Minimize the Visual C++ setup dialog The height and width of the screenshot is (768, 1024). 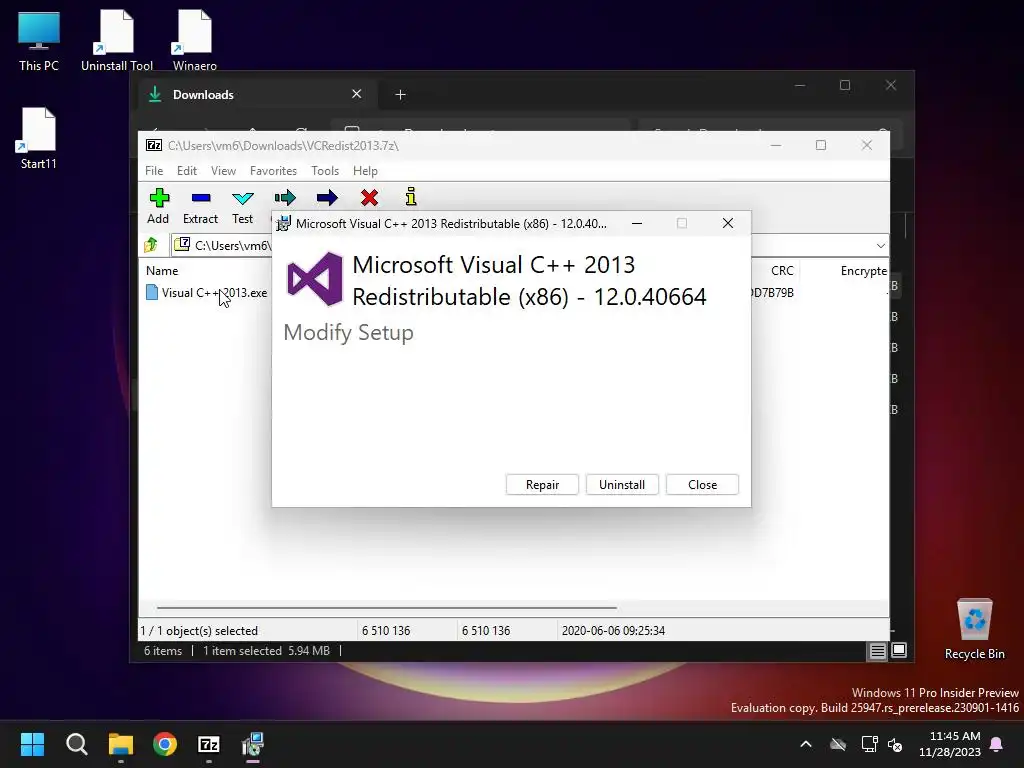click(x=637, y=223)
